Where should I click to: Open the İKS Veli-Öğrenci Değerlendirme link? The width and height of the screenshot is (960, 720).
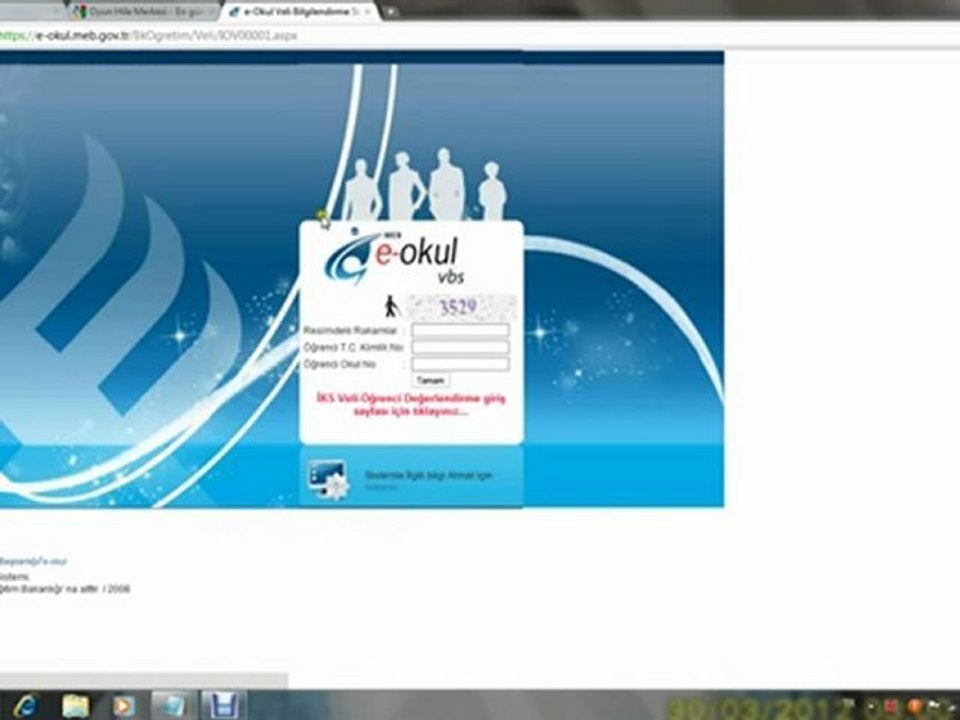[x=411, y=405]
